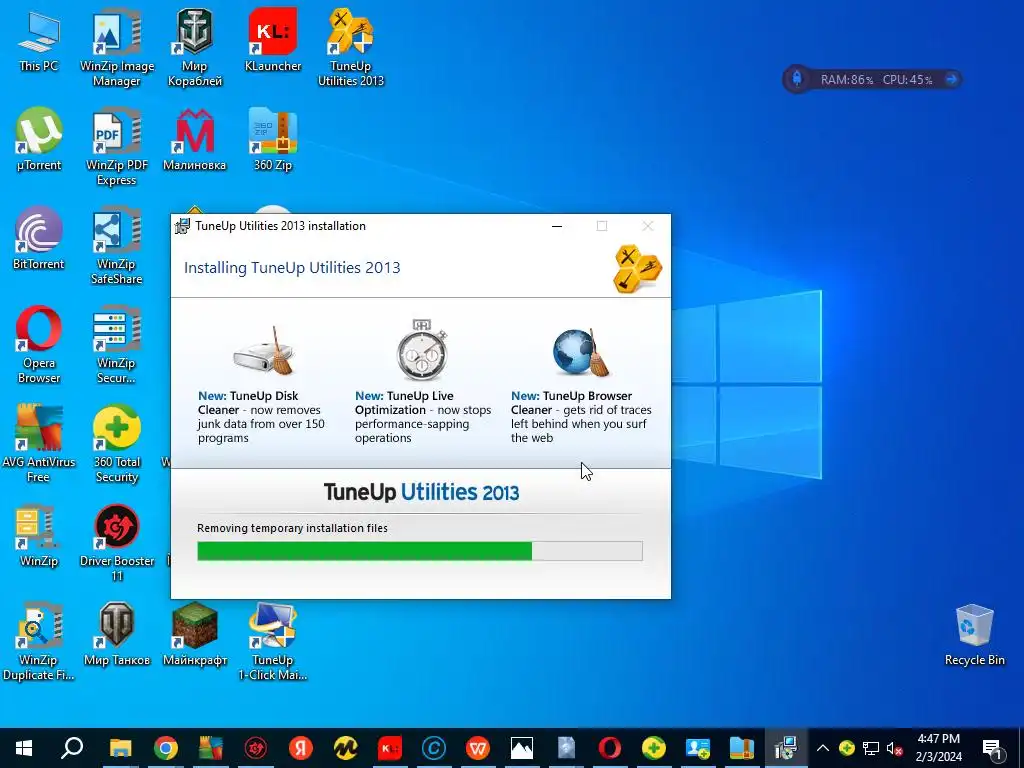The width and height of the screenshot is (1024, 768).
Task: Open the This PC desktop icon
Action: click(39, 41)
